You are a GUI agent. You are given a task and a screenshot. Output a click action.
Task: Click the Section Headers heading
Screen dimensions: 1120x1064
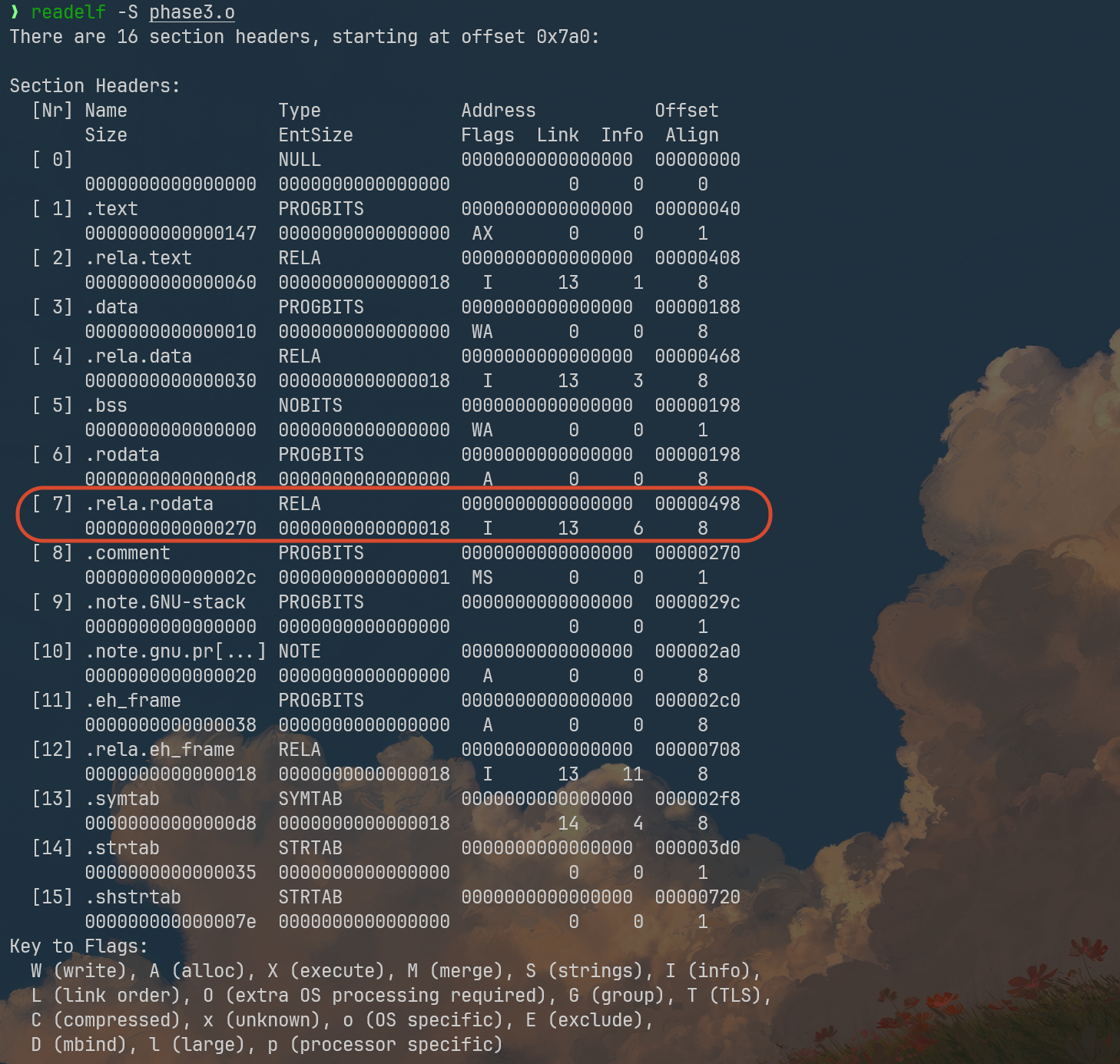pos(94,86)
